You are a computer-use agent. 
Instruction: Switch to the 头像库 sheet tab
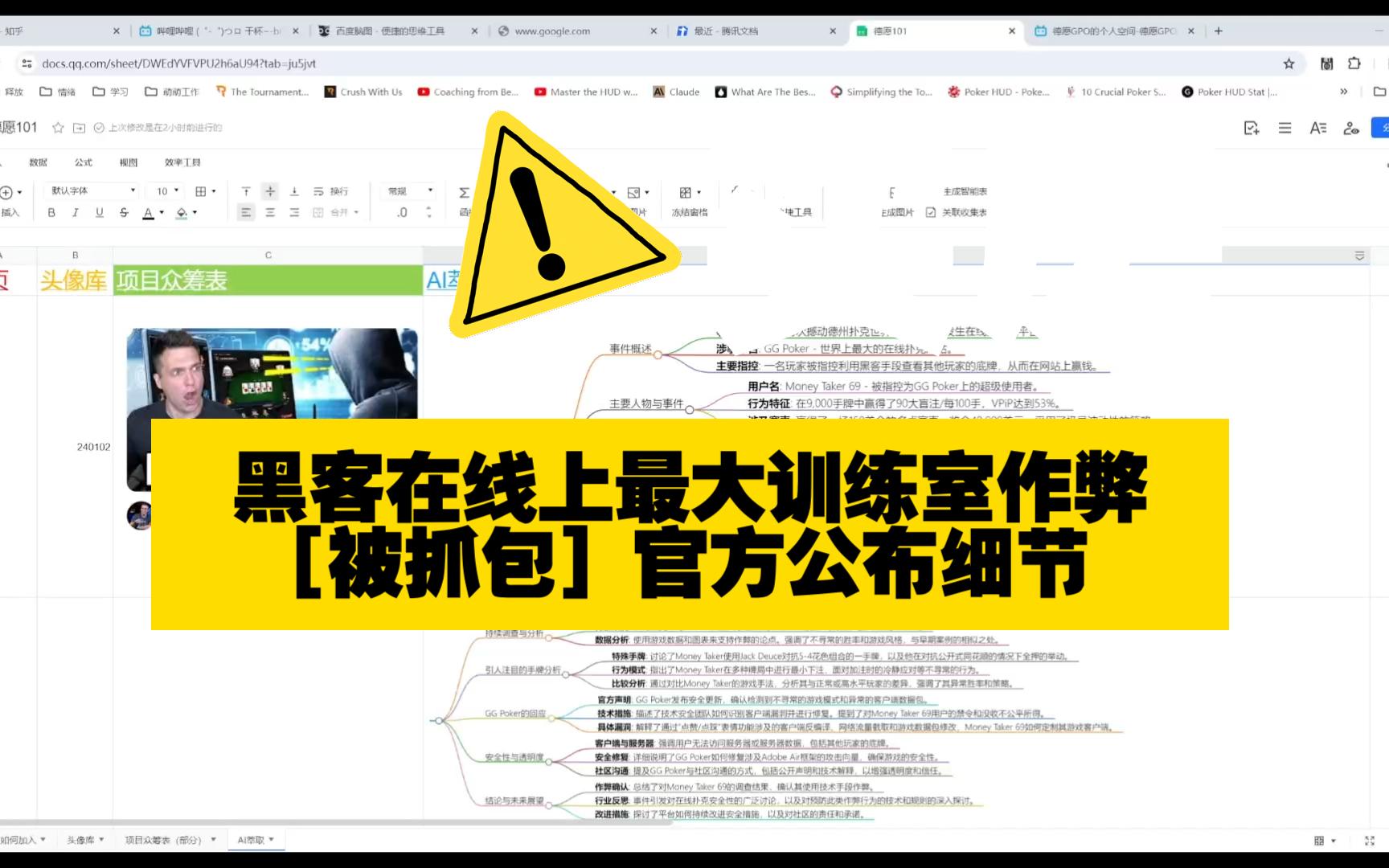[85, 840]
